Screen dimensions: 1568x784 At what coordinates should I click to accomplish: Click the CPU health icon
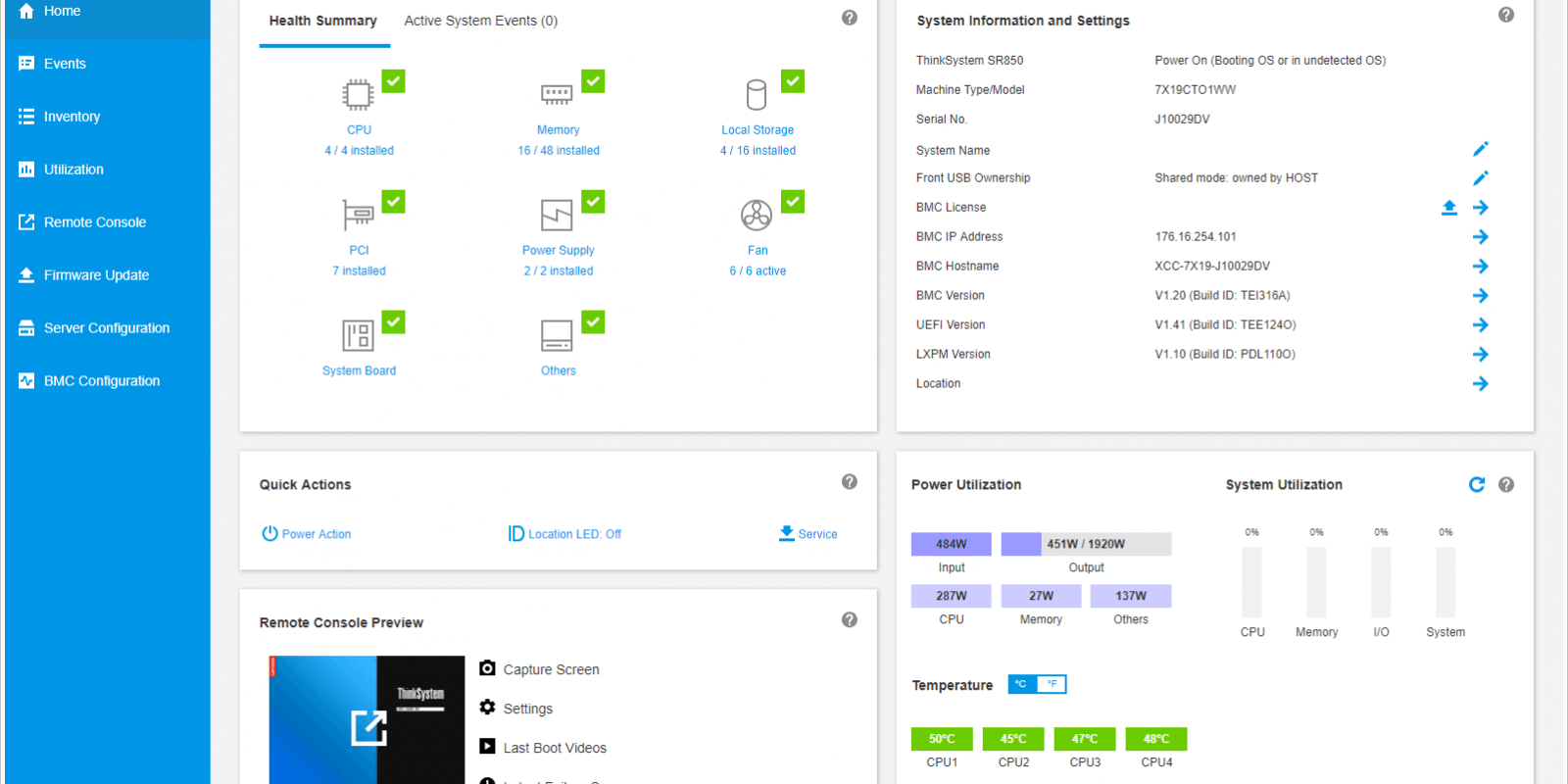[359, 94]
